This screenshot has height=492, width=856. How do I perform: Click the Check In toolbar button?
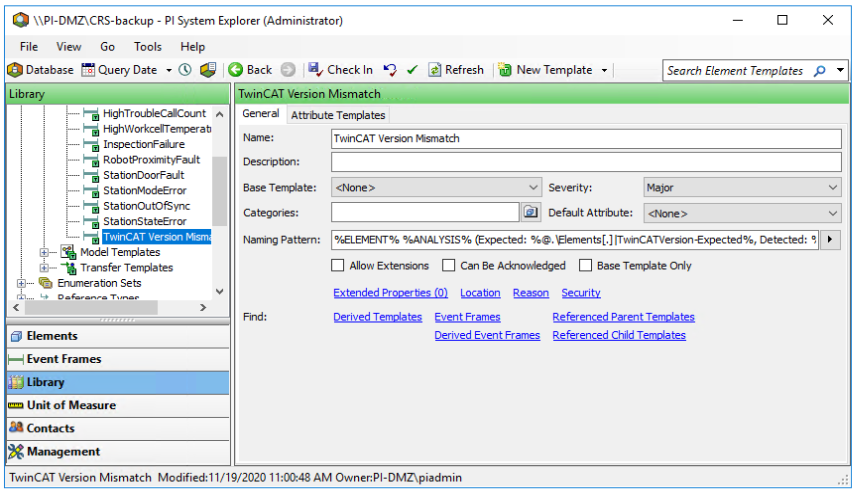[340, 70]
